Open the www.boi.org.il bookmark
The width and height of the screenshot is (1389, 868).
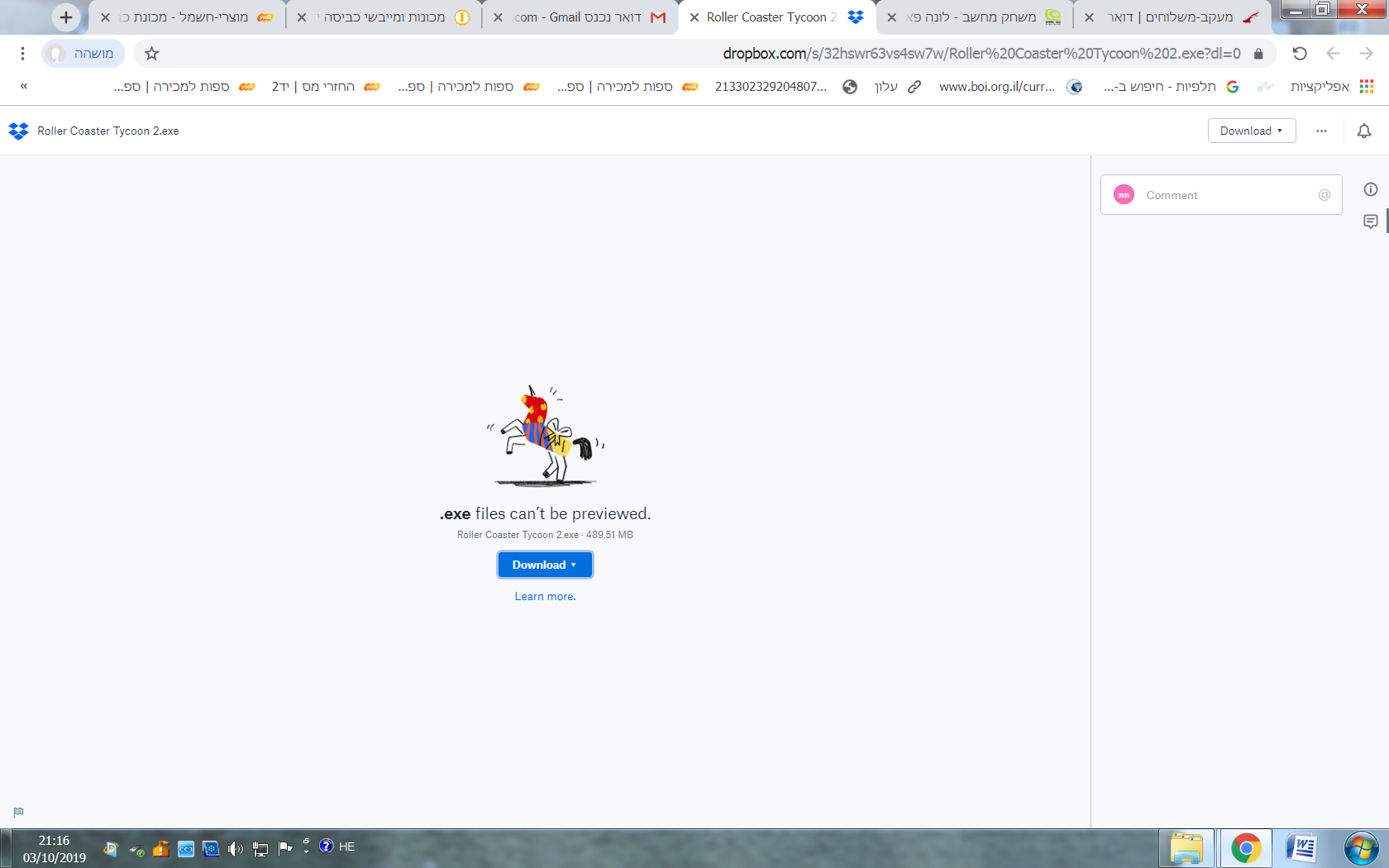pyautogui.click(x=1010, y=87)
